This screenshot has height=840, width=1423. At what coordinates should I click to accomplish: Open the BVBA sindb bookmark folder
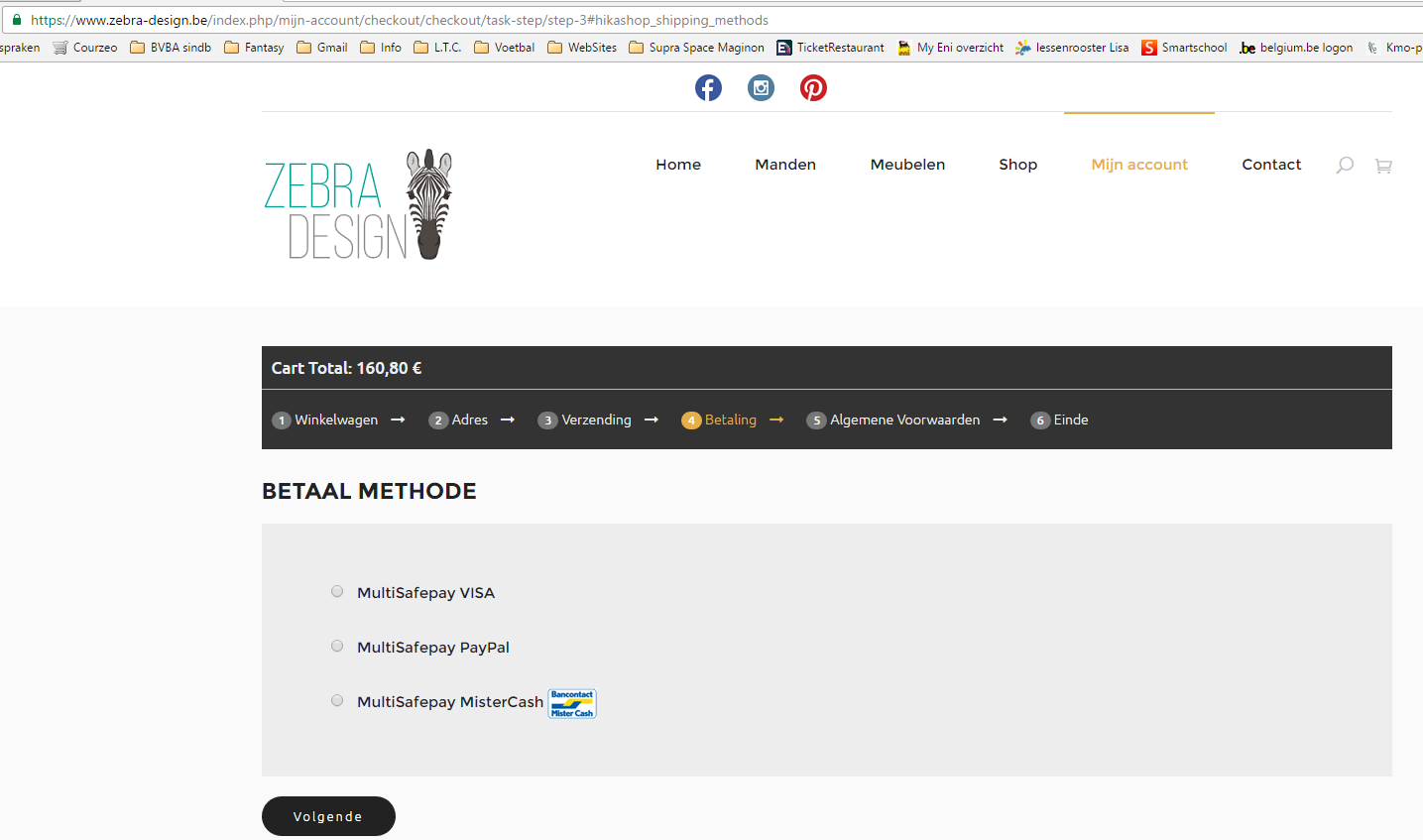171,48
